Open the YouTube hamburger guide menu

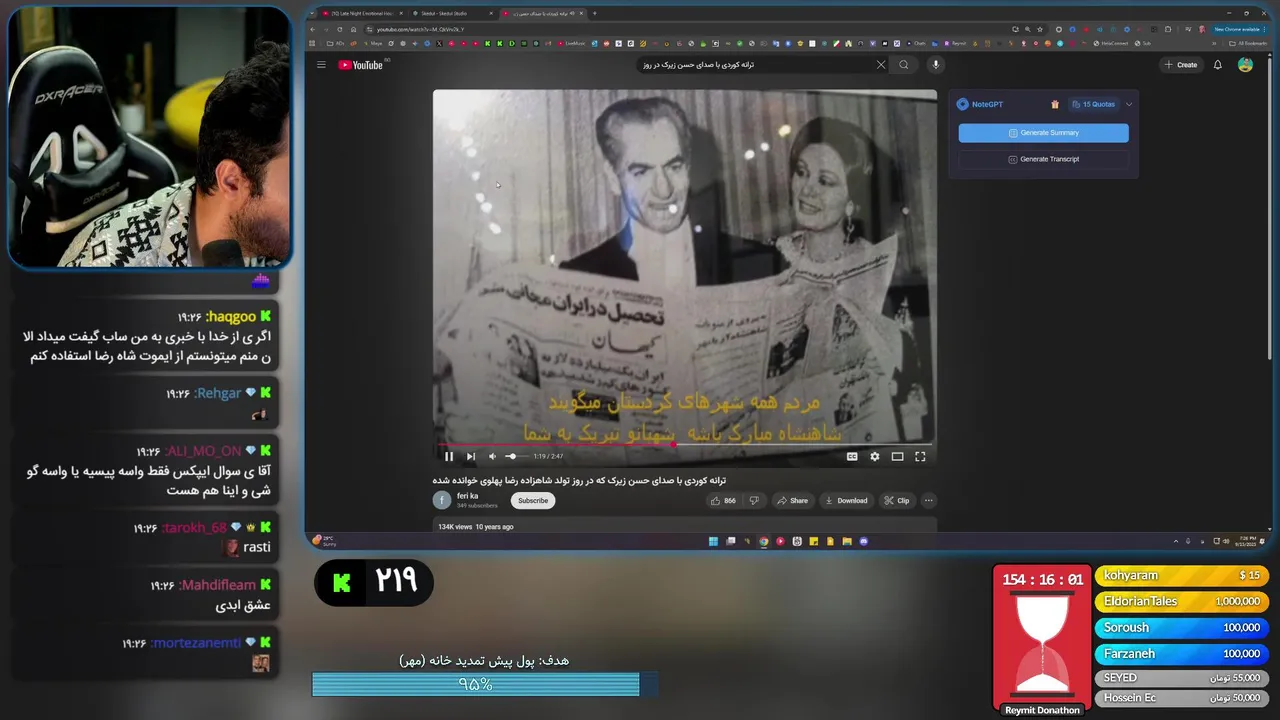pos(321,65)
